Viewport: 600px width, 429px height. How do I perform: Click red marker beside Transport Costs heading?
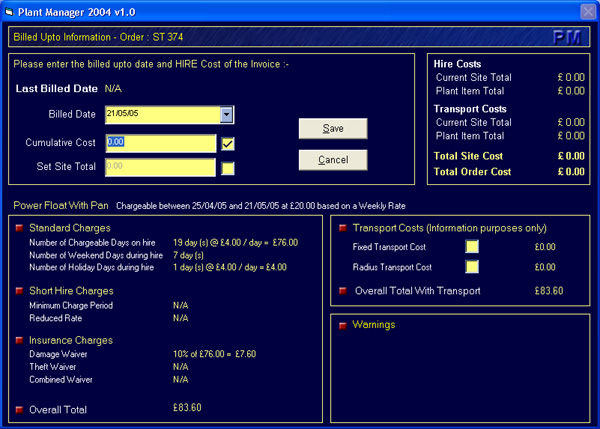point(343,228)
